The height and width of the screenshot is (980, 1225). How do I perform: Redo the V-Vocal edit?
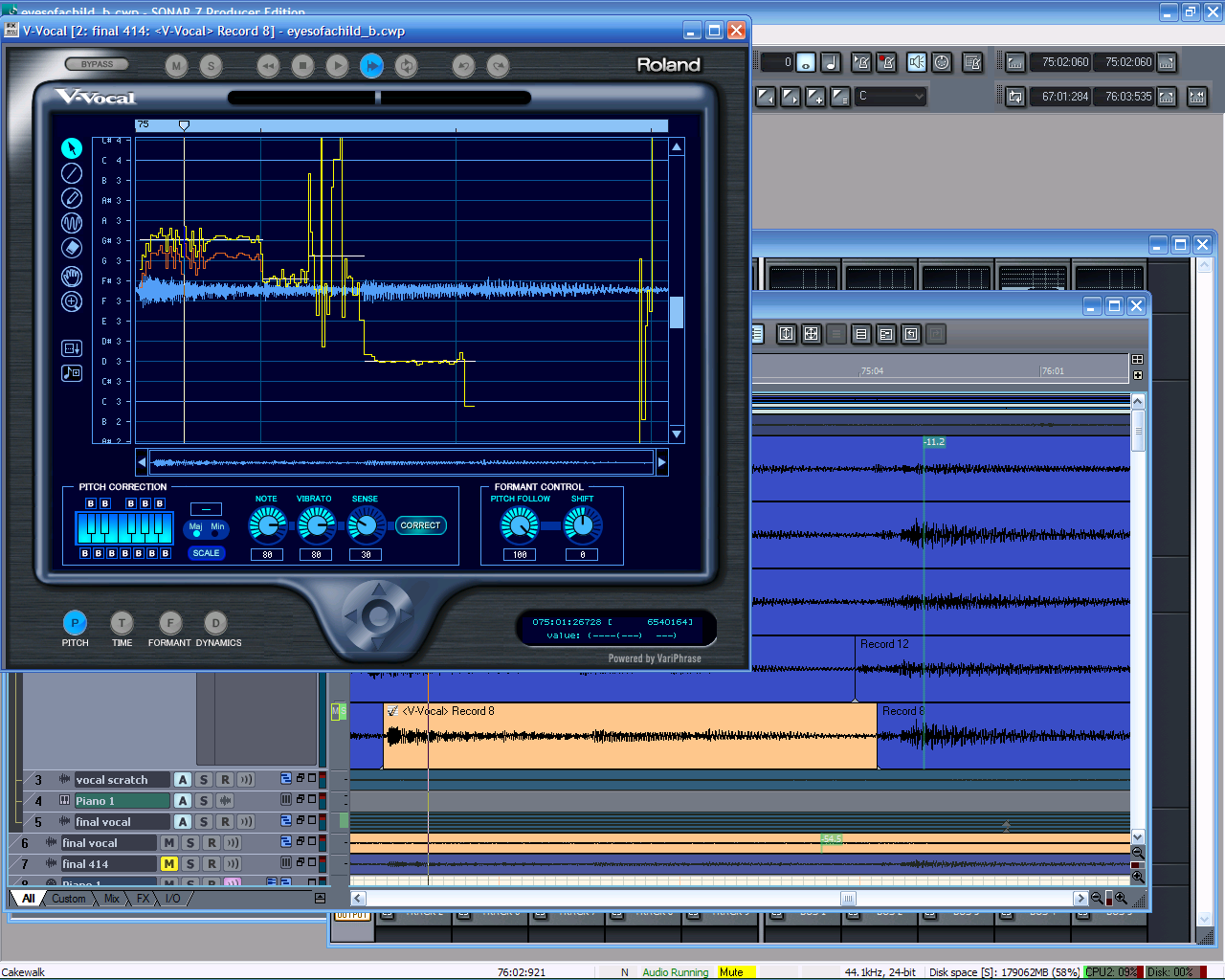(498, 66)
